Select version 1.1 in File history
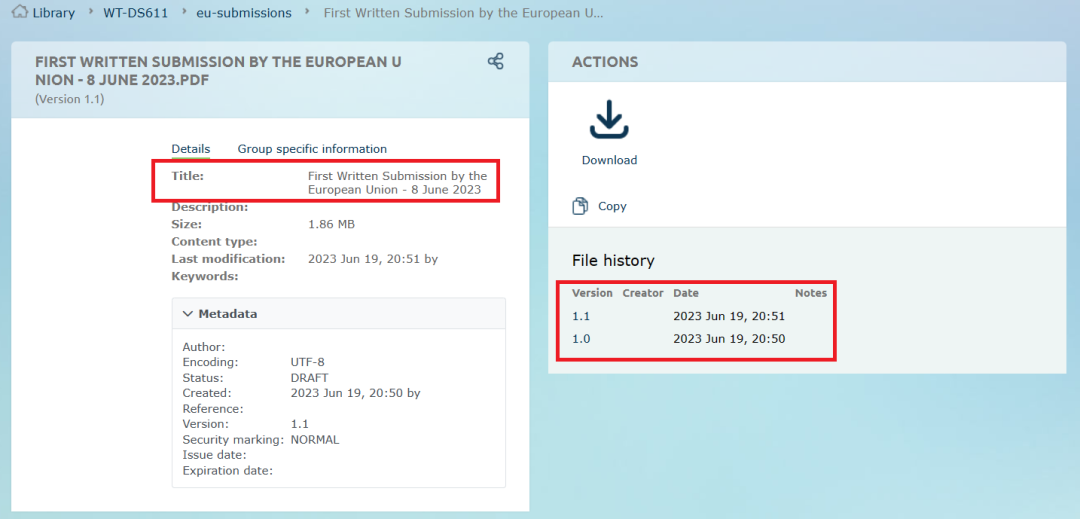The width and height of the screenshot is (1080, 519). (581, 317)
